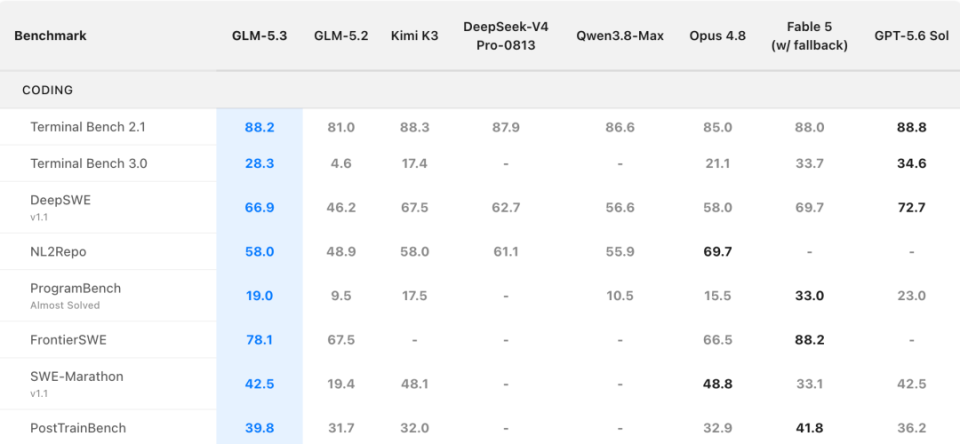The height and width of the screenshot is (444, 960).
Task: Select the SWE-Marathon row label
Action: coord(77,377)
